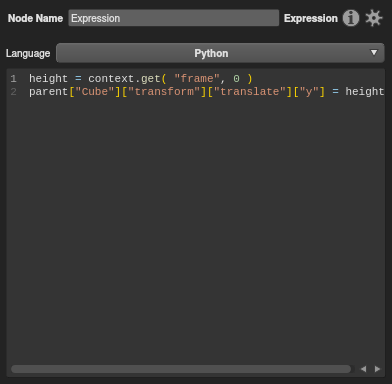392x384 pixels.
Task: Click the Expression node type label
Action: 311,18
